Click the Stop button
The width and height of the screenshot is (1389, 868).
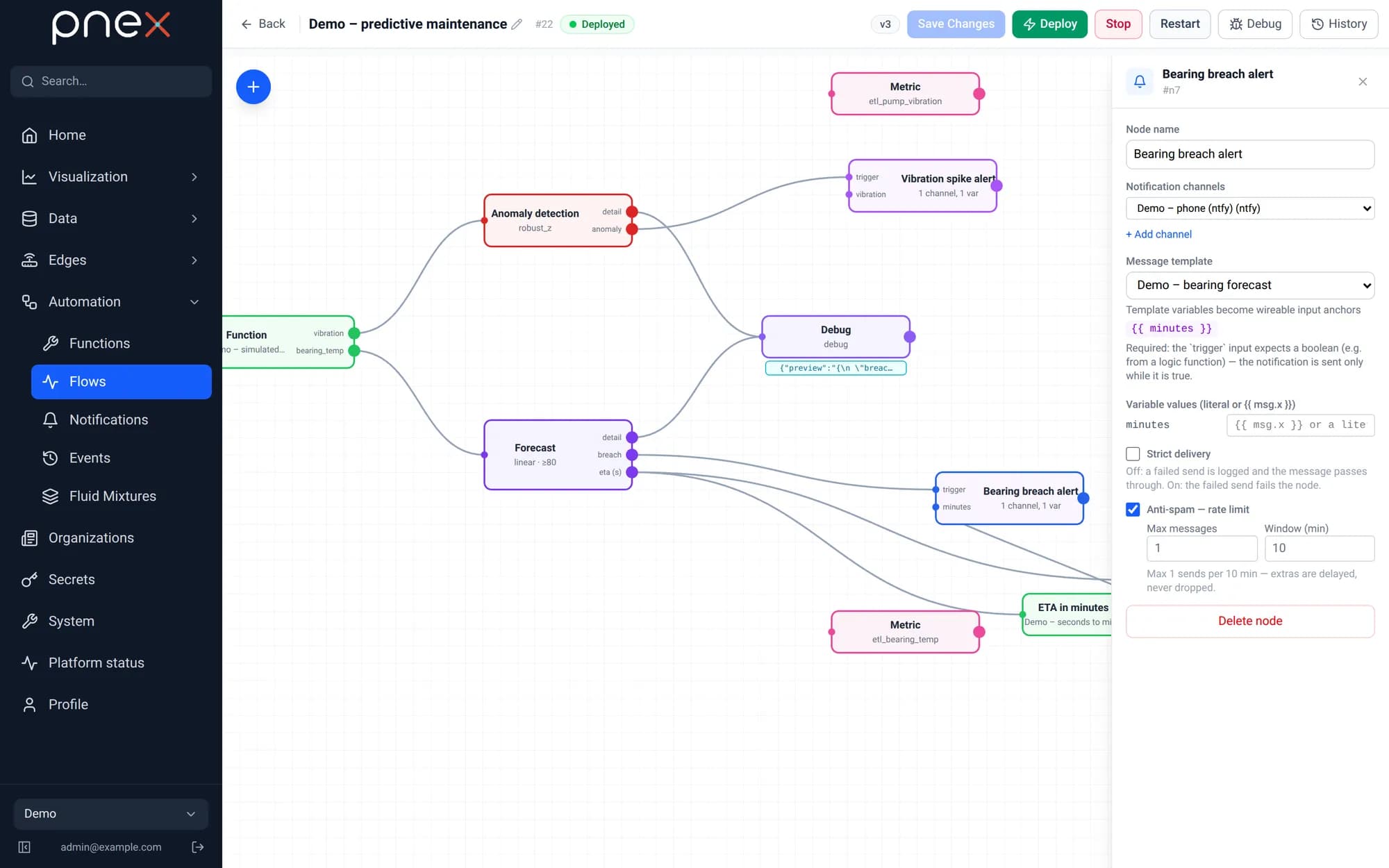coord(1117,24)
